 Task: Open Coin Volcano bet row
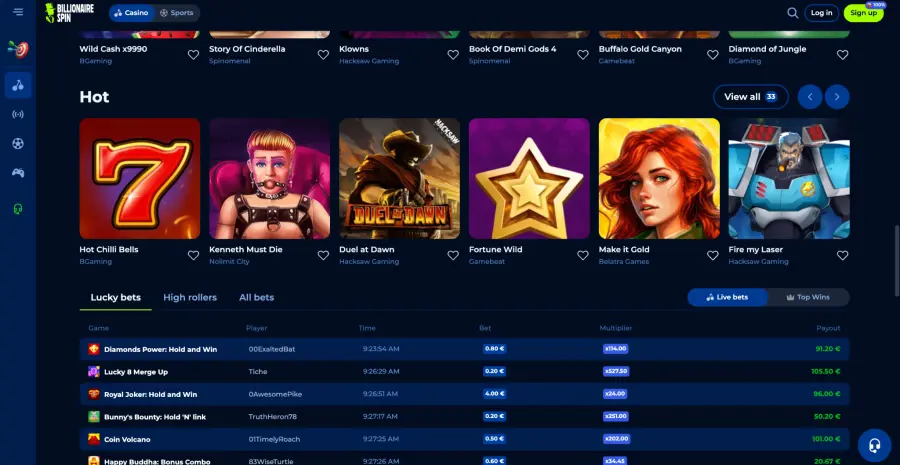pos(464,439)
